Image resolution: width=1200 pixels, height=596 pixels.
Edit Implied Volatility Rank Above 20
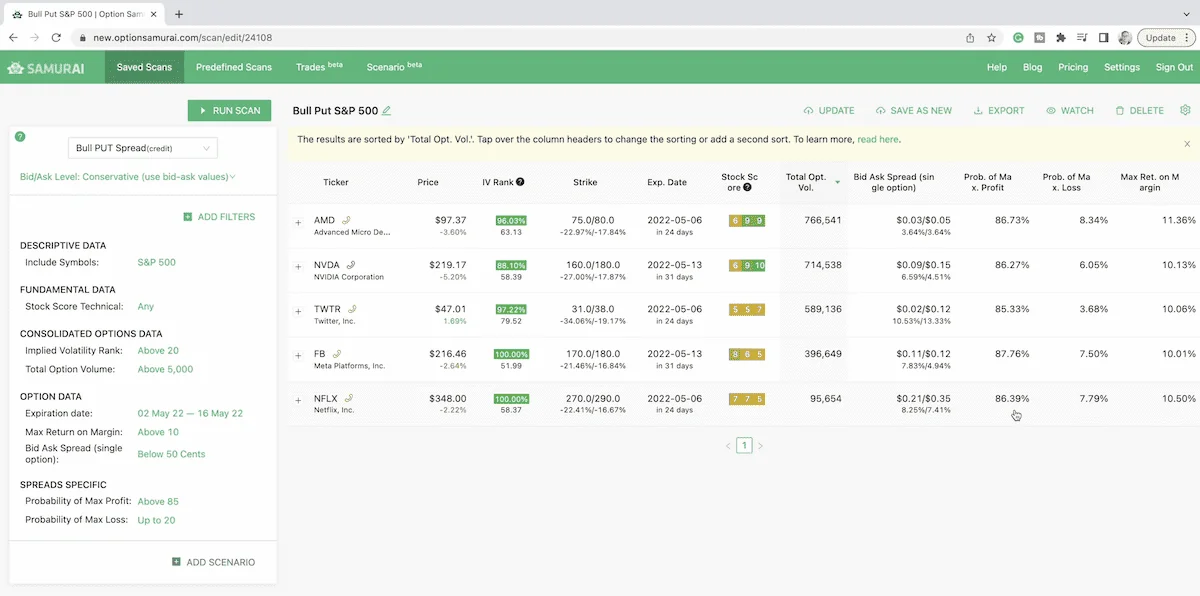pos(158,351)
